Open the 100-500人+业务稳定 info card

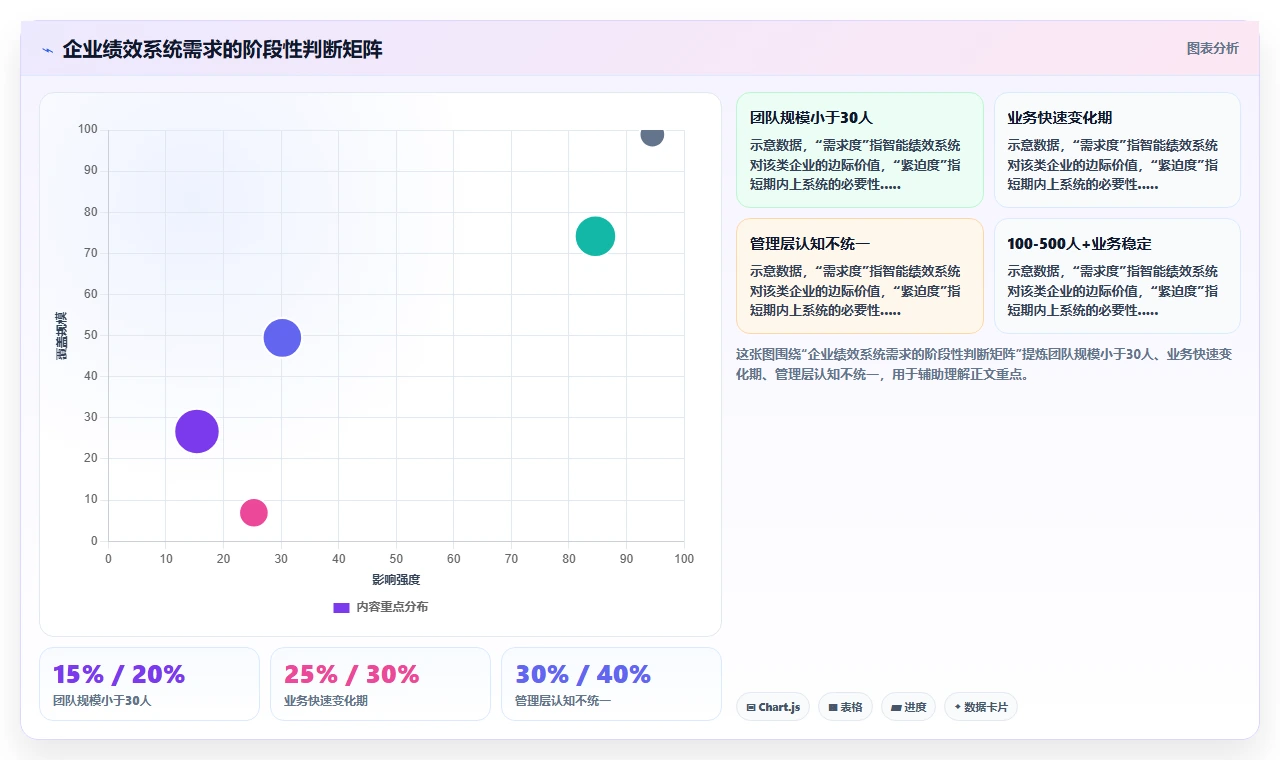point(1117,276)
